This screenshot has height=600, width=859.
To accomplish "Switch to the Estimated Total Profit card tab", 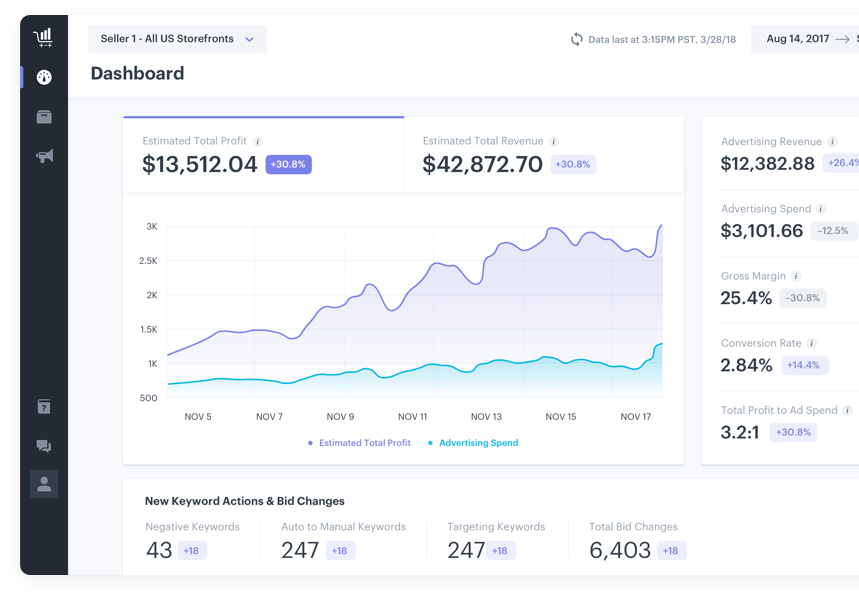I will click(x=262, y=158).
